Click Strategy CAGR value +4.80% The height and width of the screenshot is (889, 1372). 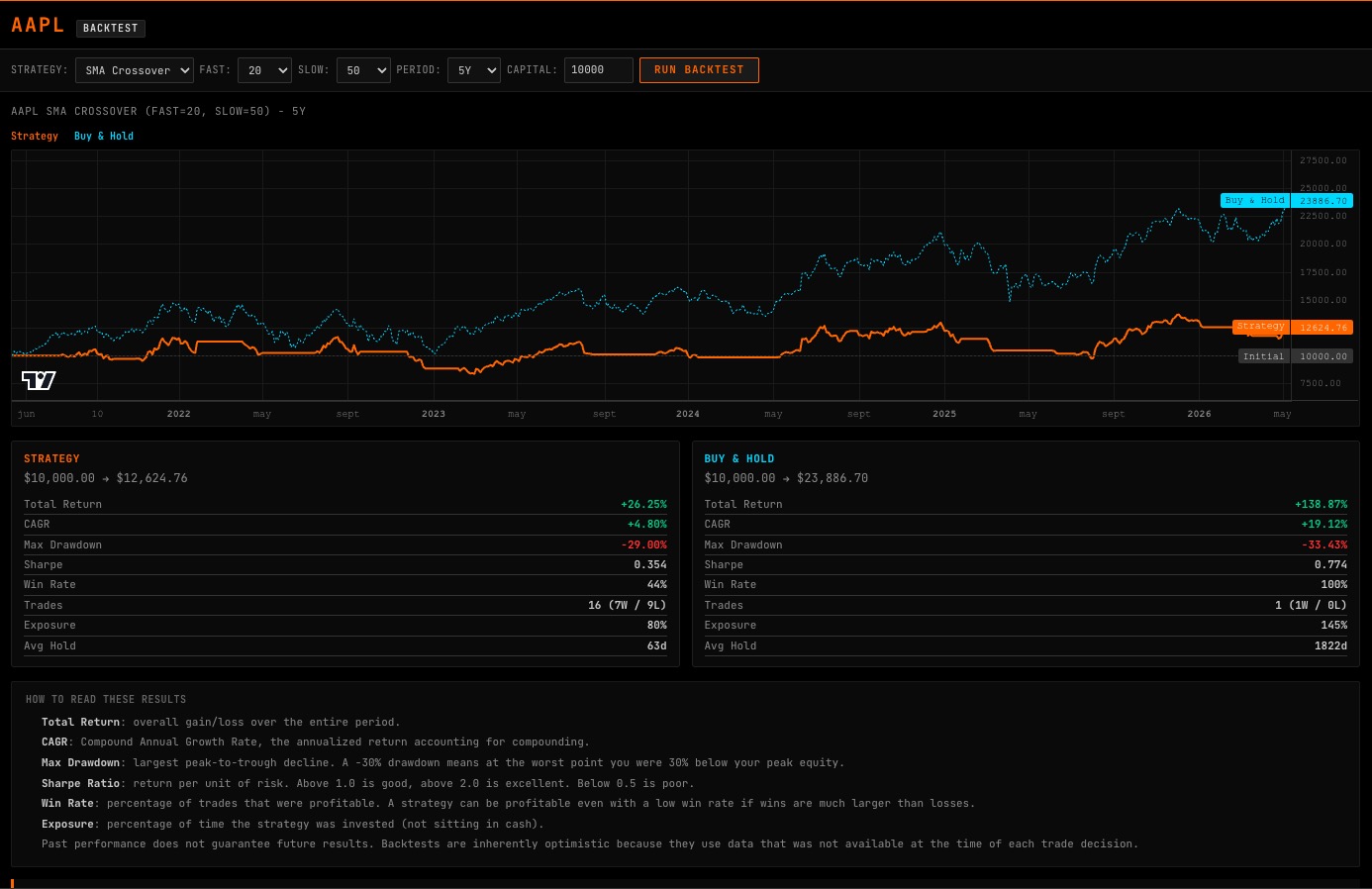[647, 524]
